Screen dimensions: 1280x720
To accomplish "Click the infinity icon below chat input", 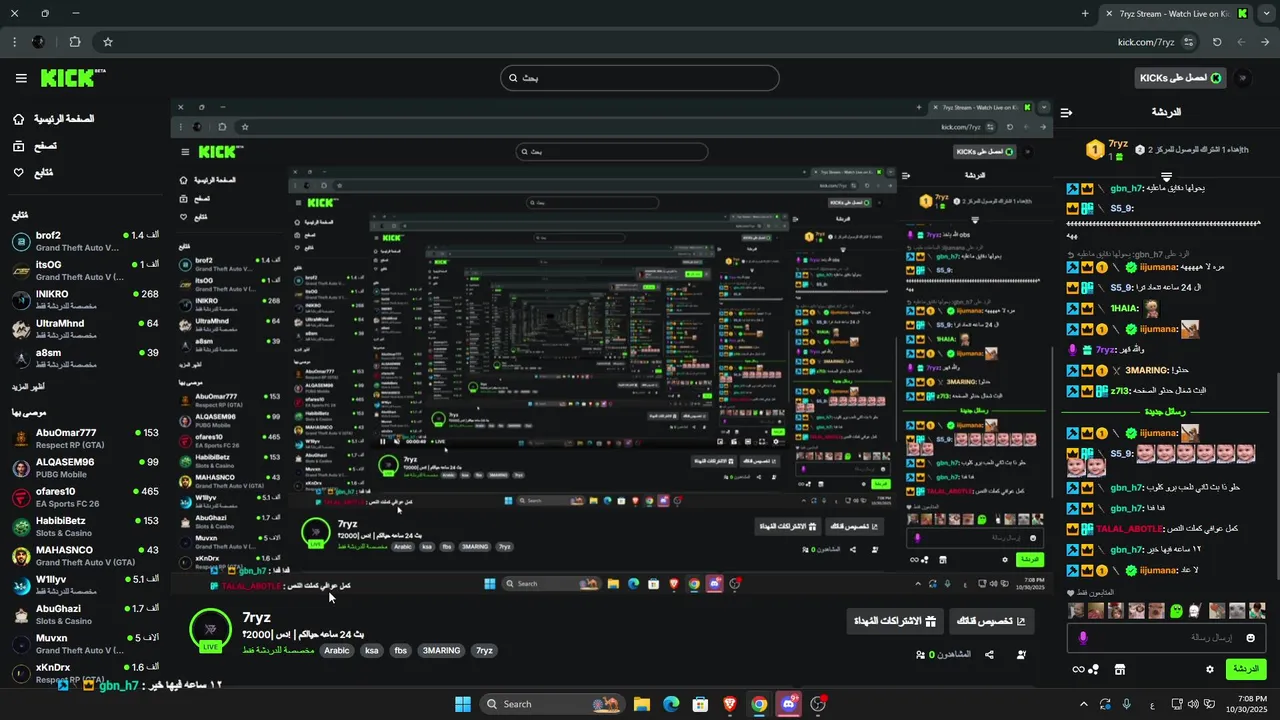I will point(1078,669).
